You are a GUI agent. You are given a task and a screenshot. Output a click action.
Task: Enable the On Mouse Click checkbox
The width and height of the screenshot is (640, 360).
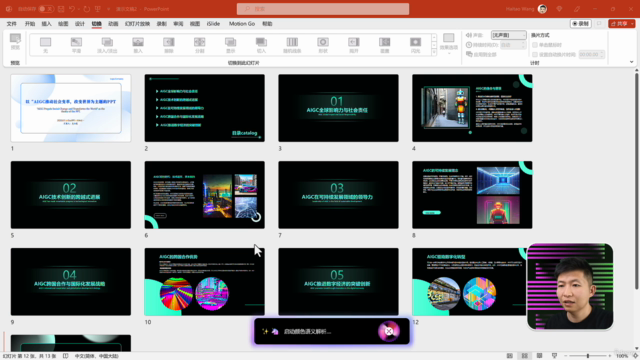coord(535,45)
